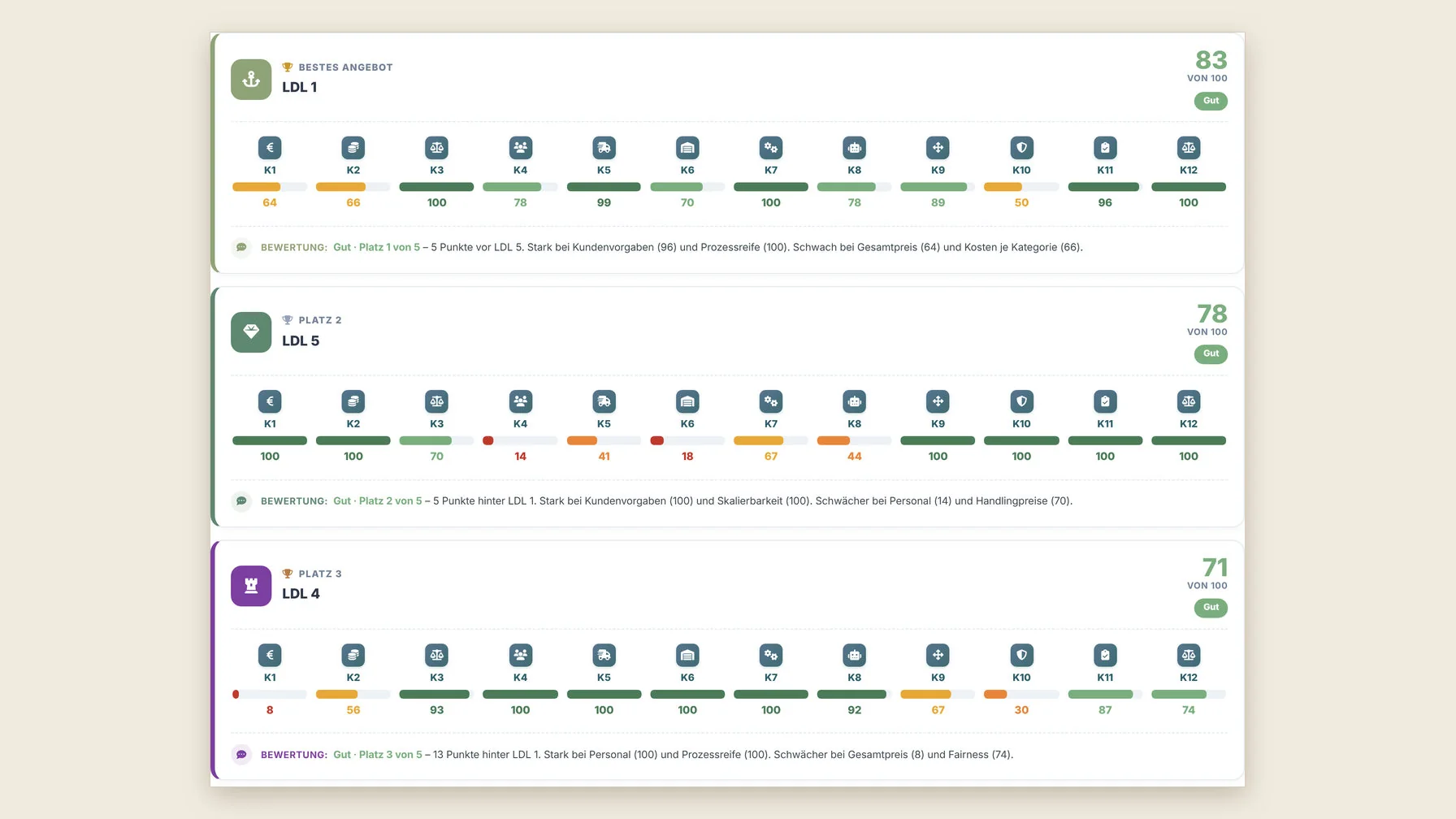Viewport: 1456px width, 819px height.
Task: Click the K8 robot icon in LDL 5
Action: click(855, 401)
